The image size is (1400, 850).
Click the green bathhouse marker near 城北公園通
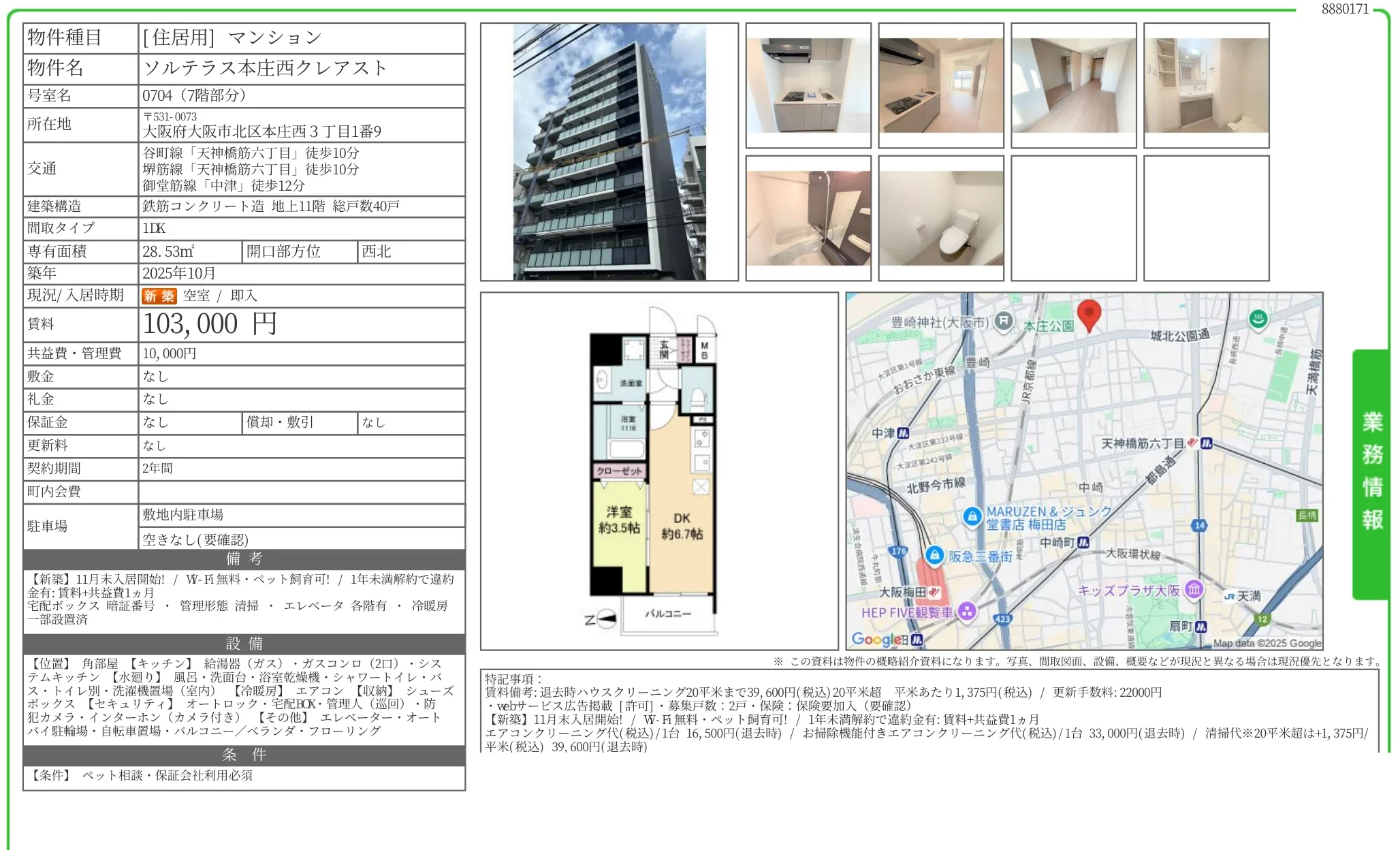(x=1258, y=318)
